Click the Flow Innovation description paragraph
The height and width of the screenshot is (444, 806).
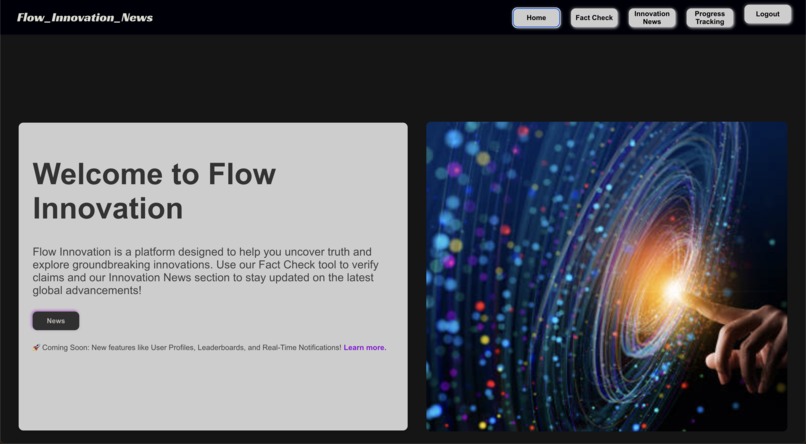click(206, 271)
